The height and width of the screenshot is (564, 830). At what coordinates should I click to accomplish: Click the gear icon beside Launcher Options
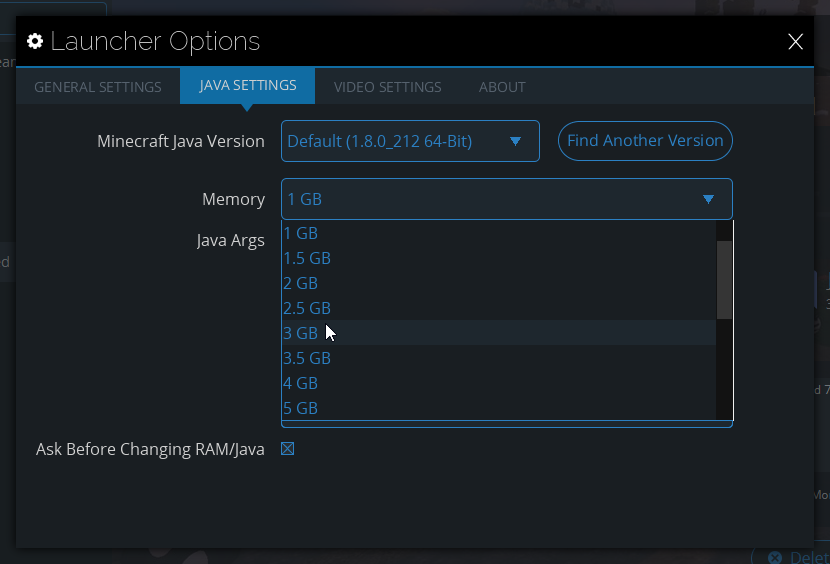[35, 41]
